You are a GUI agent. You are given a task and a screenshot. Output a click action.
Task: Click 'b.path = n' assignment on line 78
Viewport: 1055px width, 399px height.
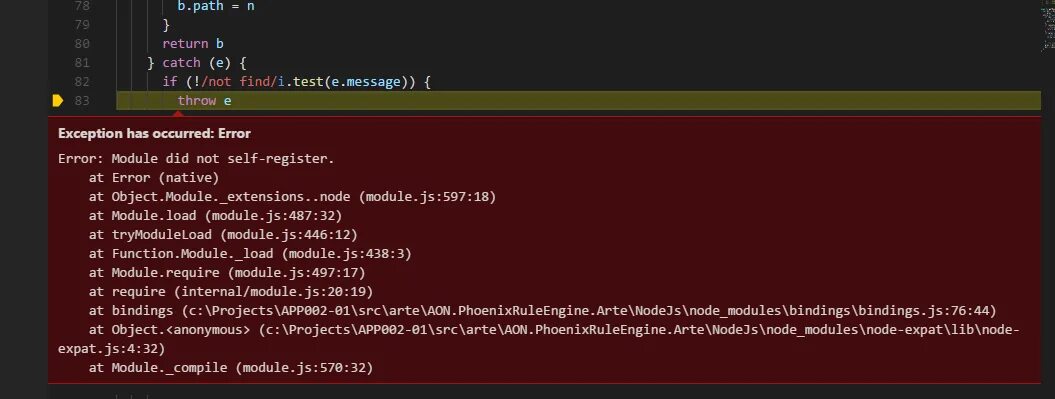click(215, 6)
